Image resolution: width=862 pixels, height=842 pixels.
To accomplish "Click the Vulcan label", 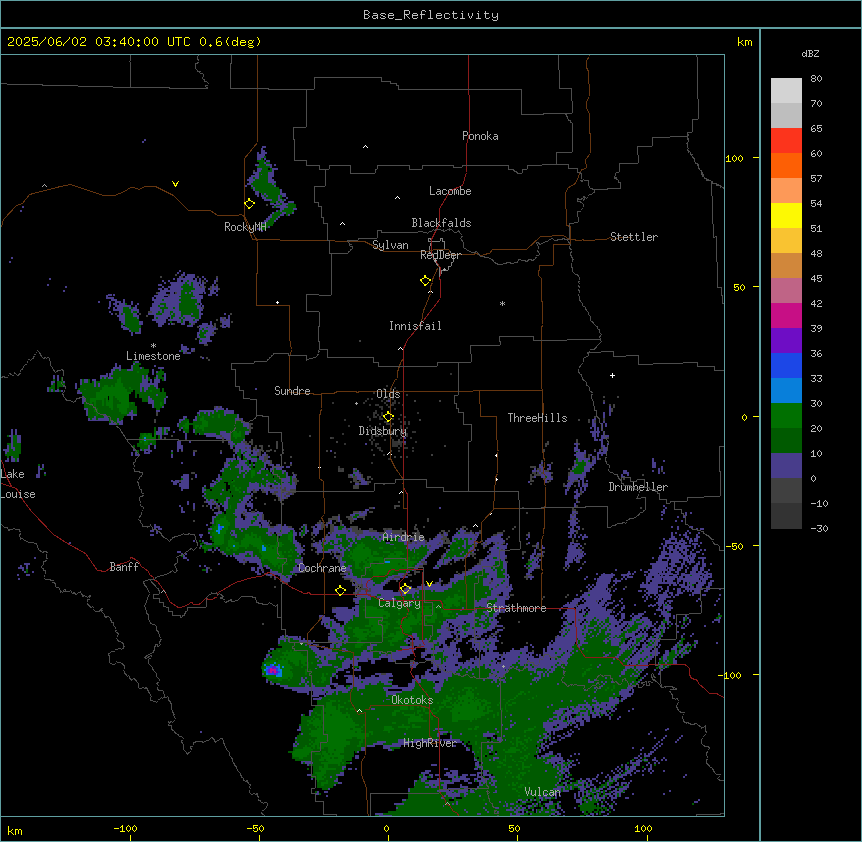I will (543, 792).
